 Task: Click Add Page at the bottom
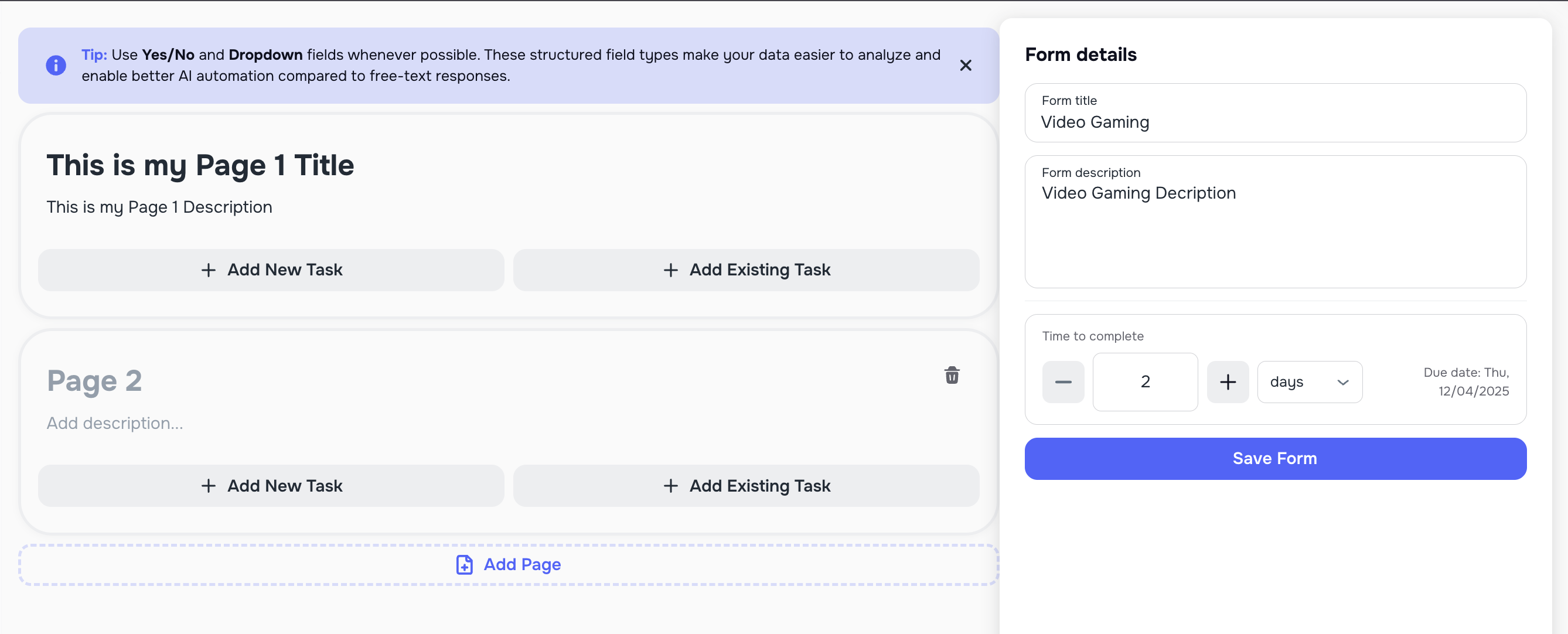[522, 565]
